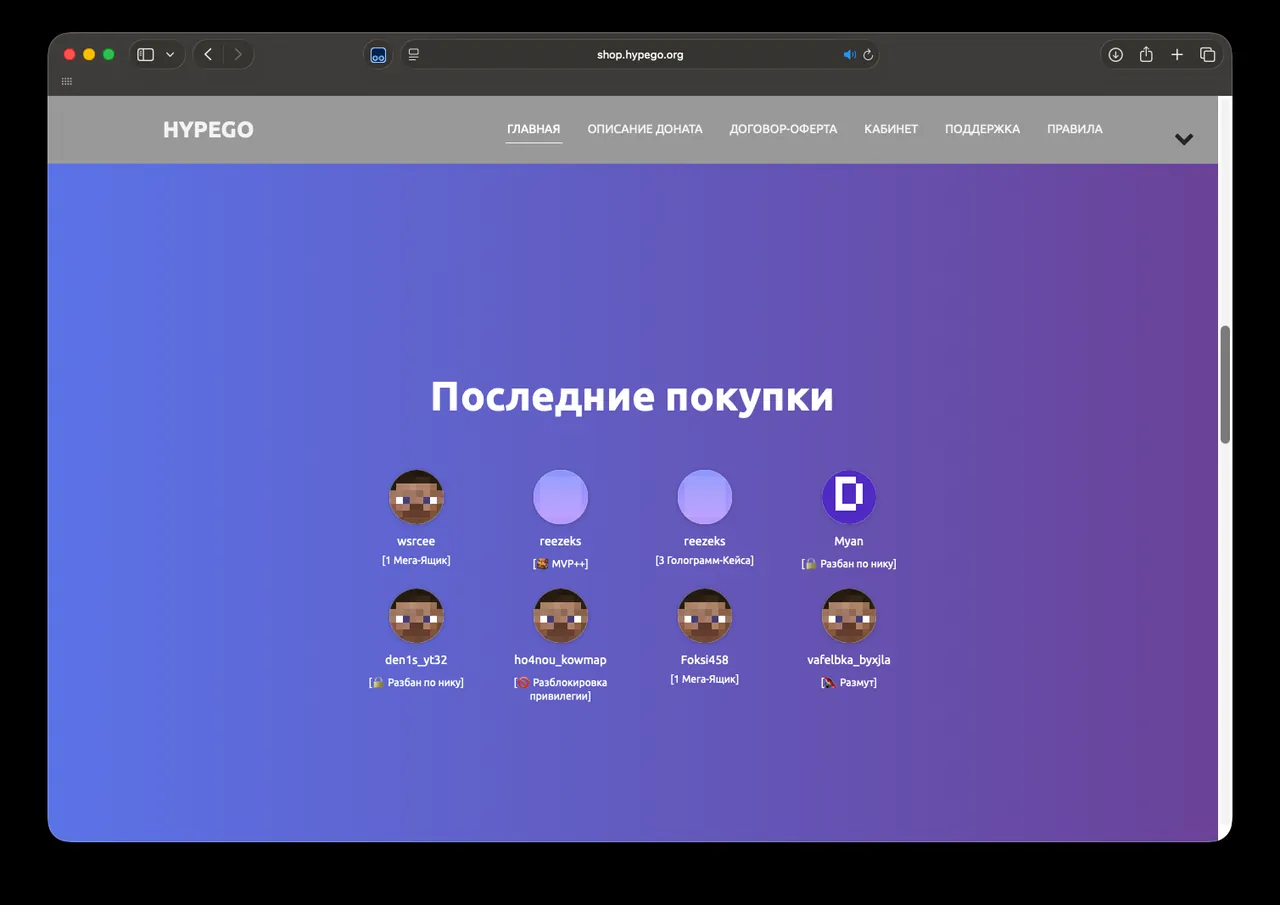Click the den1s_yt32 nickname text
Screen dimensions: 1280x905
tap(416, 660)
